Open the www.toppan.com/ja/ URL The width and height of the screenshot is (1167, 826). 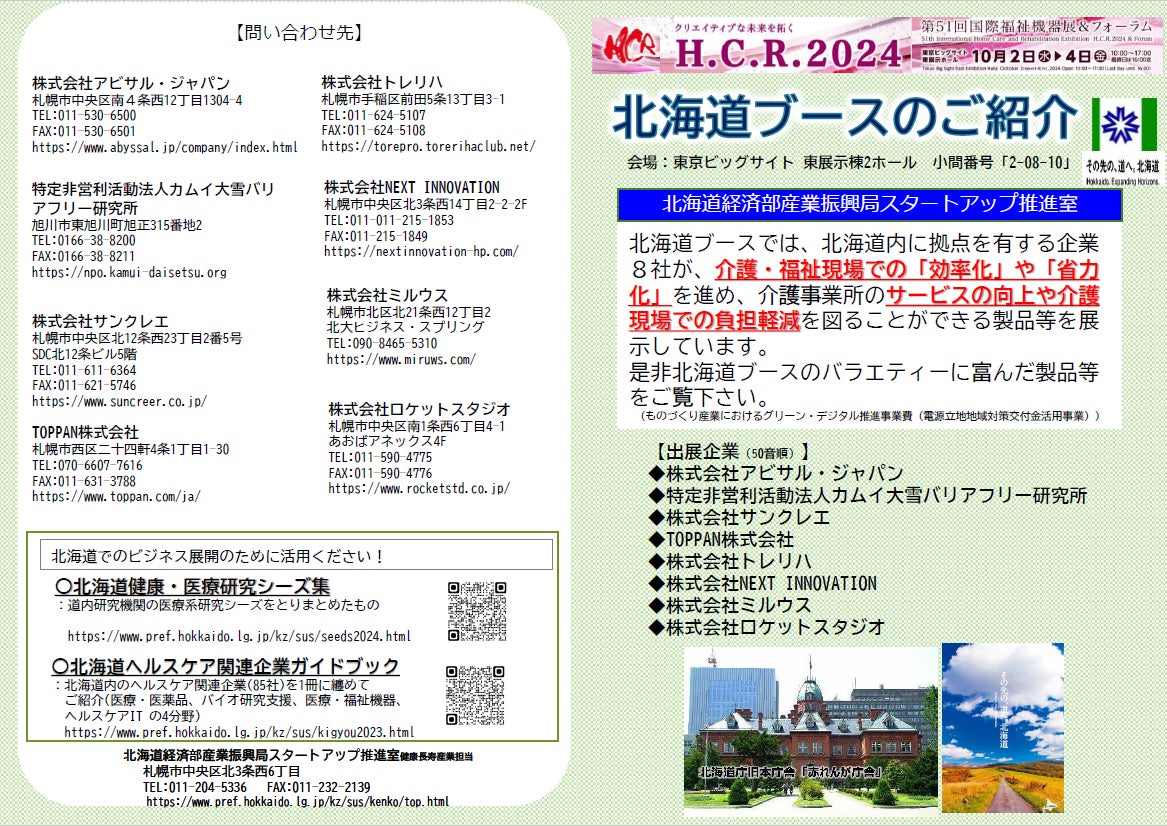click(x=116, y=496)
